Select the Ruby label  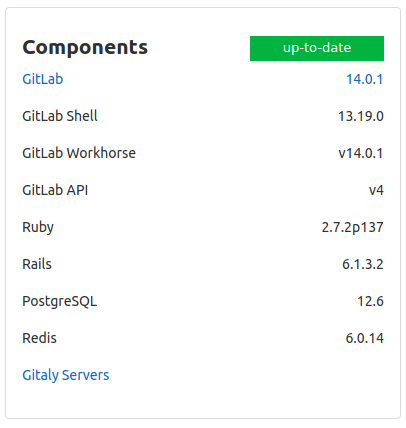pyautogui.click(x=38, y=227)
